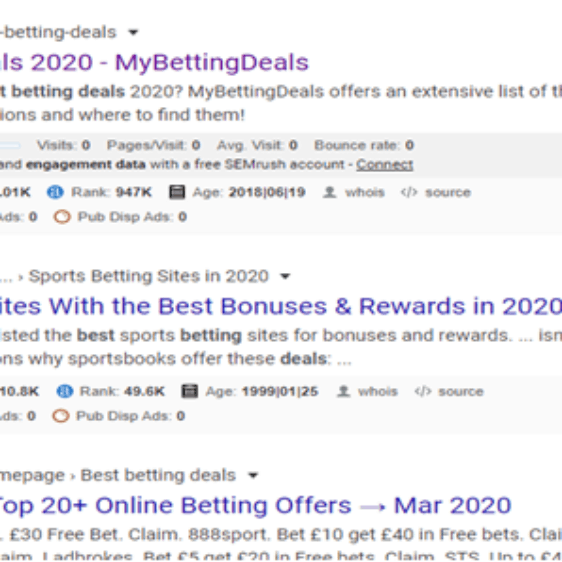
Task: Click the blue rank icon beside Rank: 947K
Action: (x=55, y=192)
